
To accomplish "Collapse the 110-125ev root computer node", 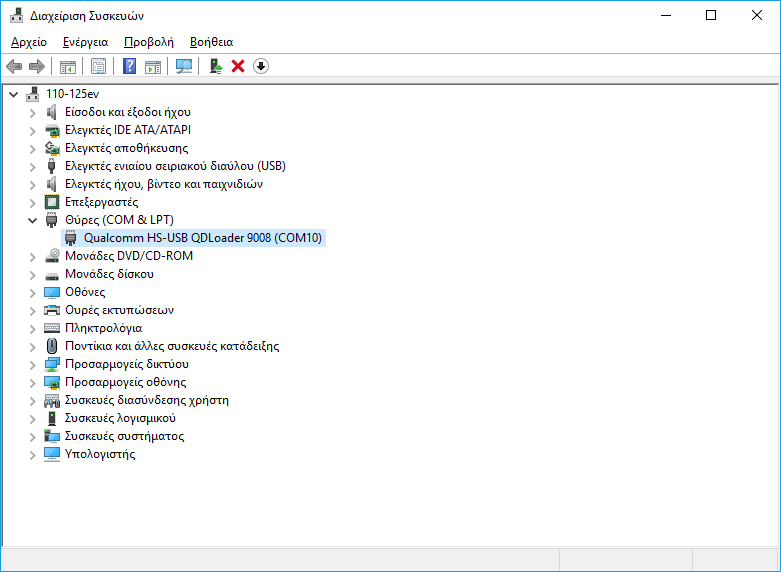I will pyautogui.click(x=13, y=94).
